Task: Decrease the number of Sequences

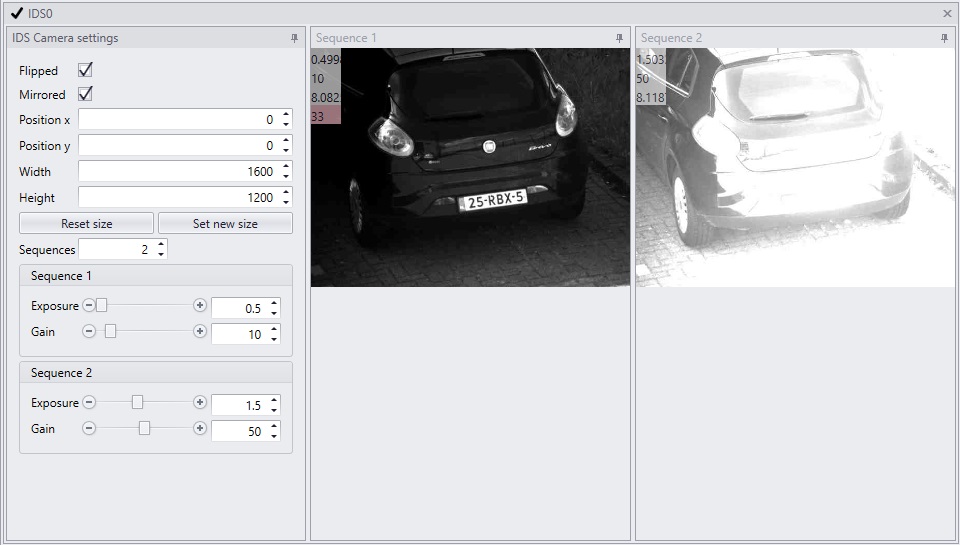Action: tap(161, 254)
